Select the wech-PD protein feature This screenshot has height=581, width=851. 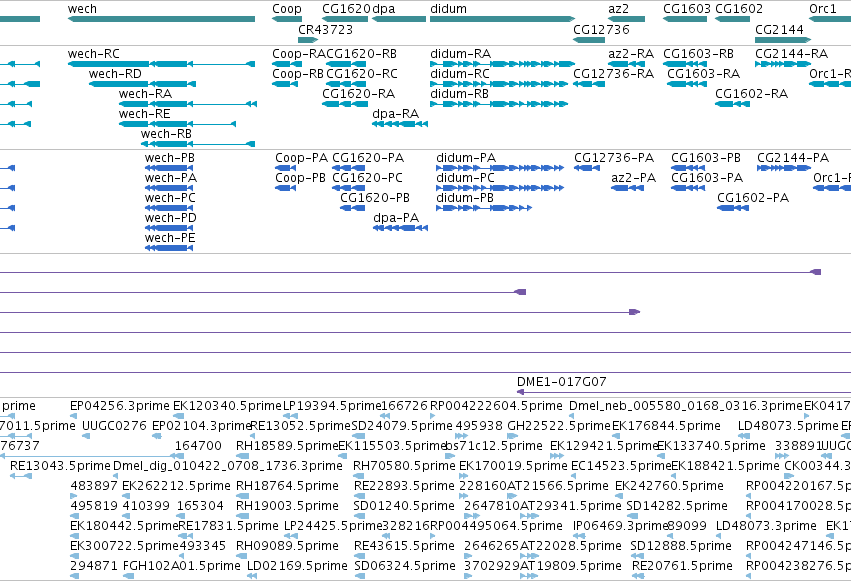169,228
